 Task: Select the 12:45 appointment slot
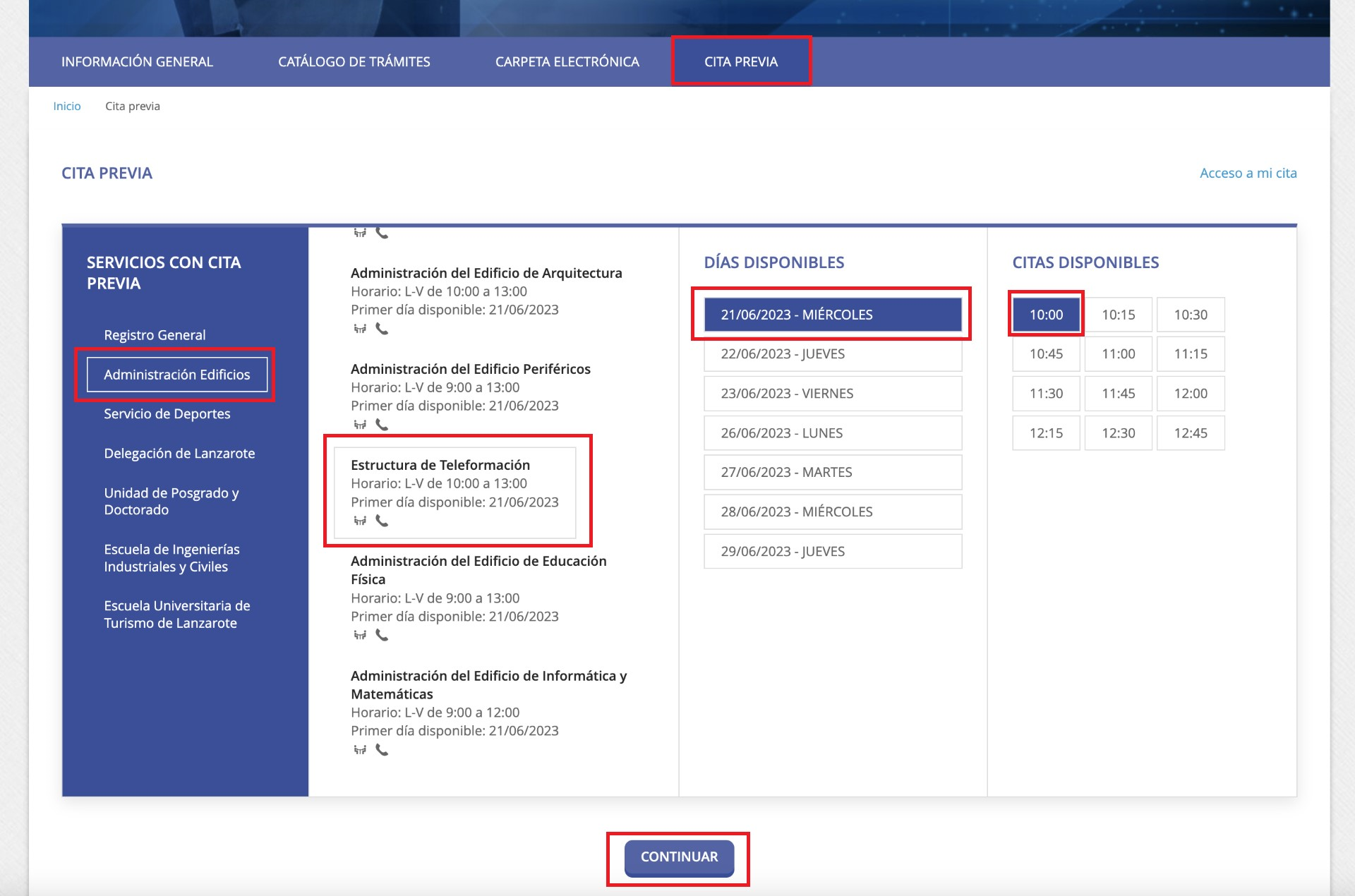pyautogui.click(x=1191, y=433)
